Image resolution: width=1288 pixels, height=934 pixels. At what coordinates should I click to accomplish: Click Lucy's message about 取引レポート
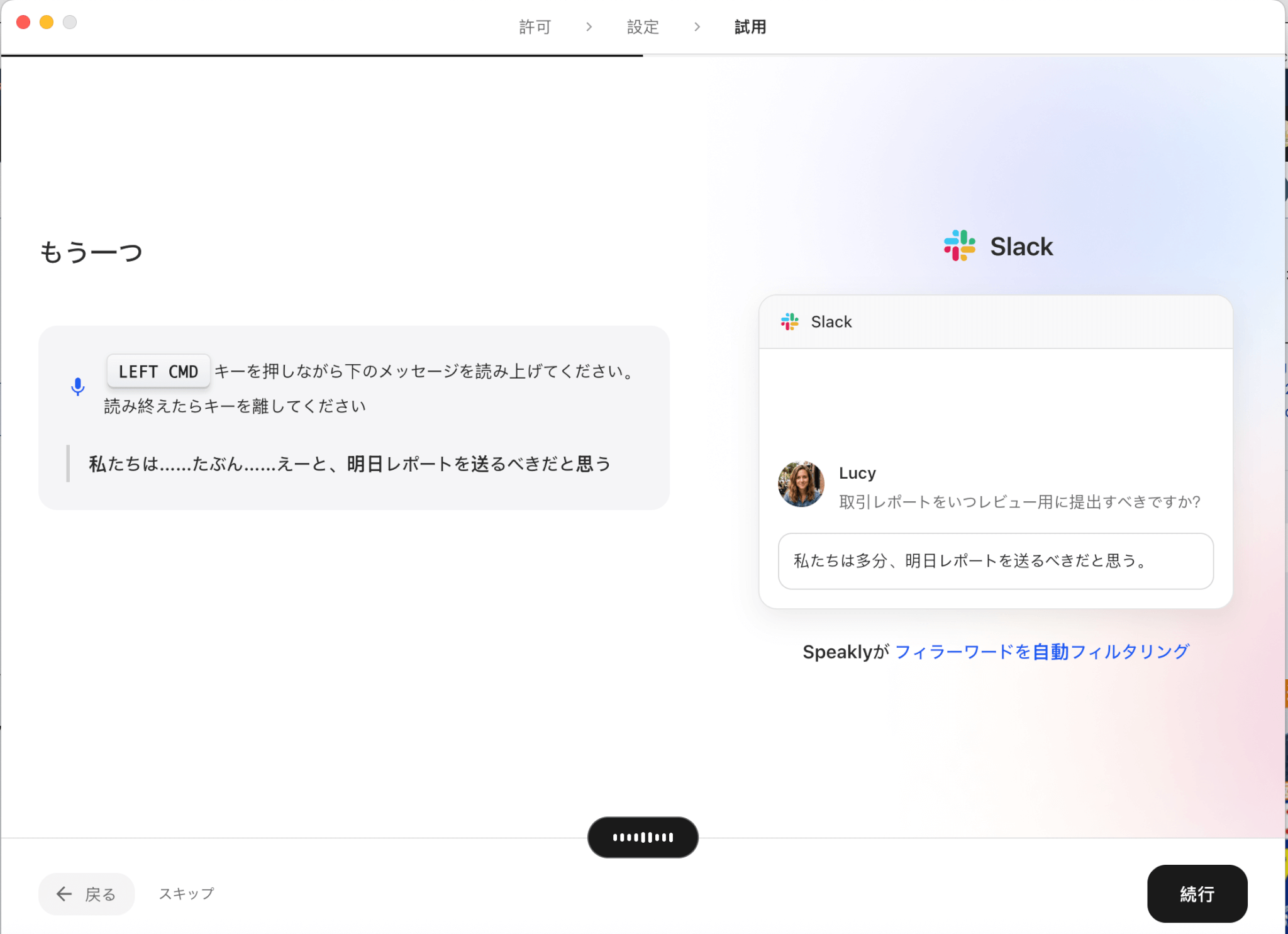(x=1019, y=502)
